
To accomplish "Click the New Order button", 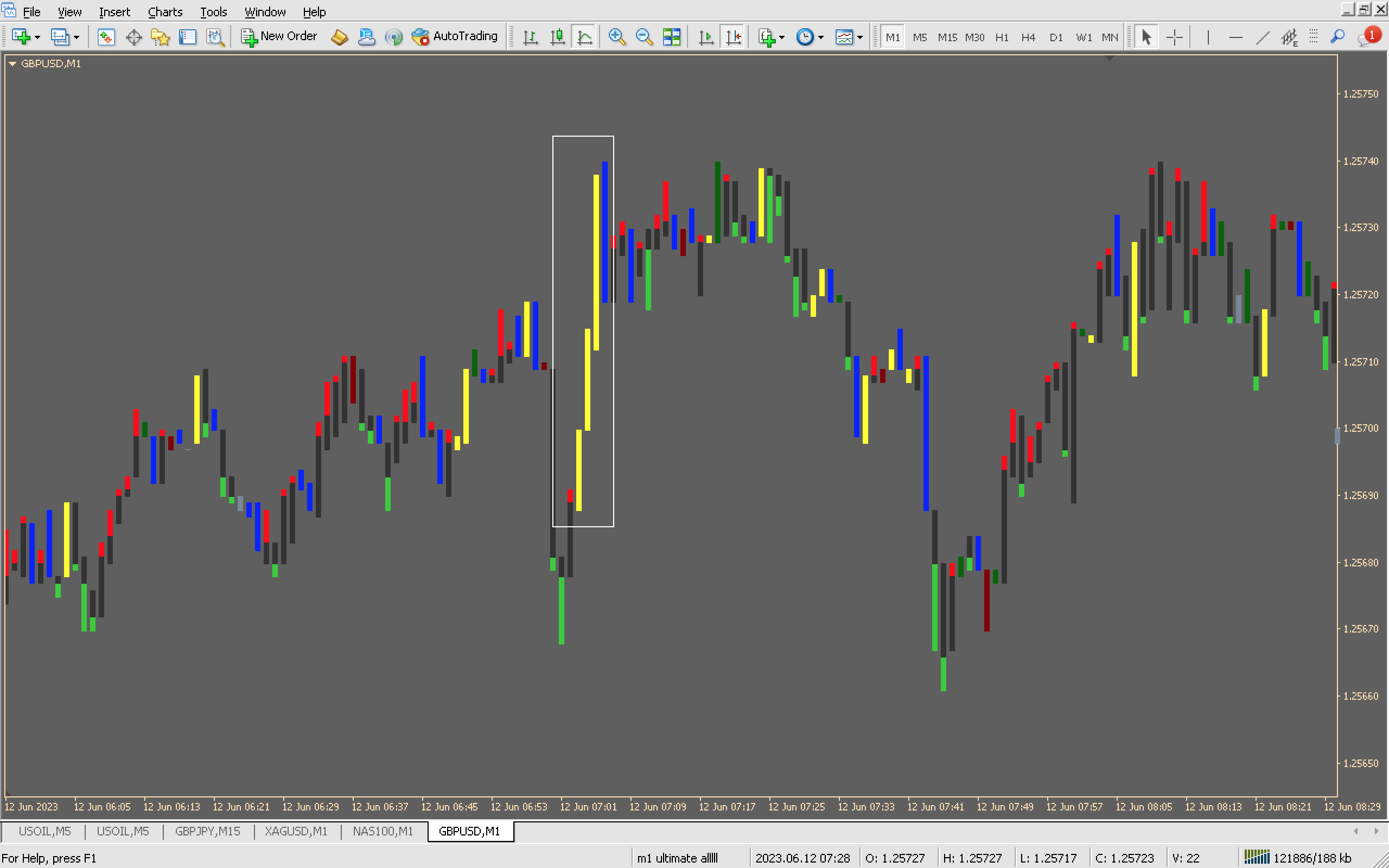I will pos(279,36).
